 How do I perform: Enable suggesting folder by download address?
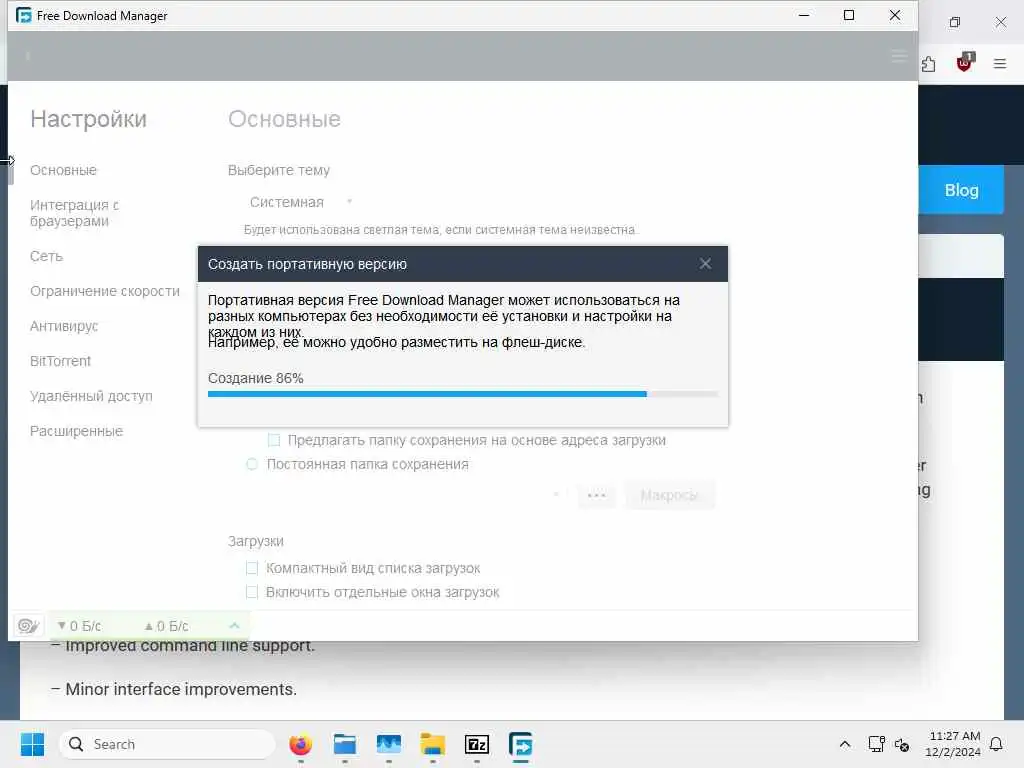tap(274, 440)
